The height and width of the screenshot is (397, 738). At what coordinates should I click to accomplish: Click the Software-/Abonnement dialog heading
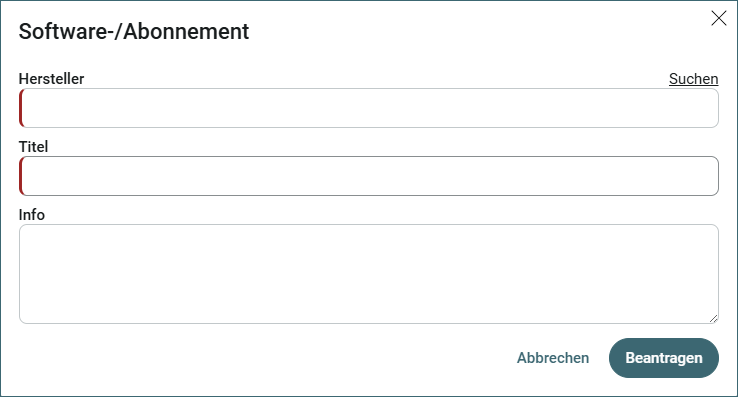[134, 32]
